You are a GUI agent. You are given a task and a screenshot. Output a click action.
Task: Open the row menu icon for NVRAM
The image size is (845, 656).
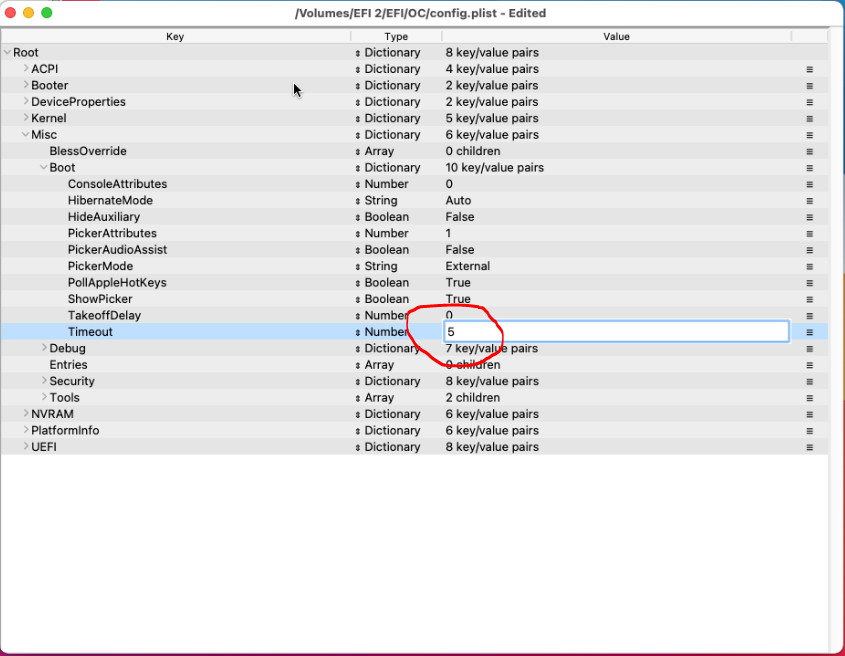(809, 415)
